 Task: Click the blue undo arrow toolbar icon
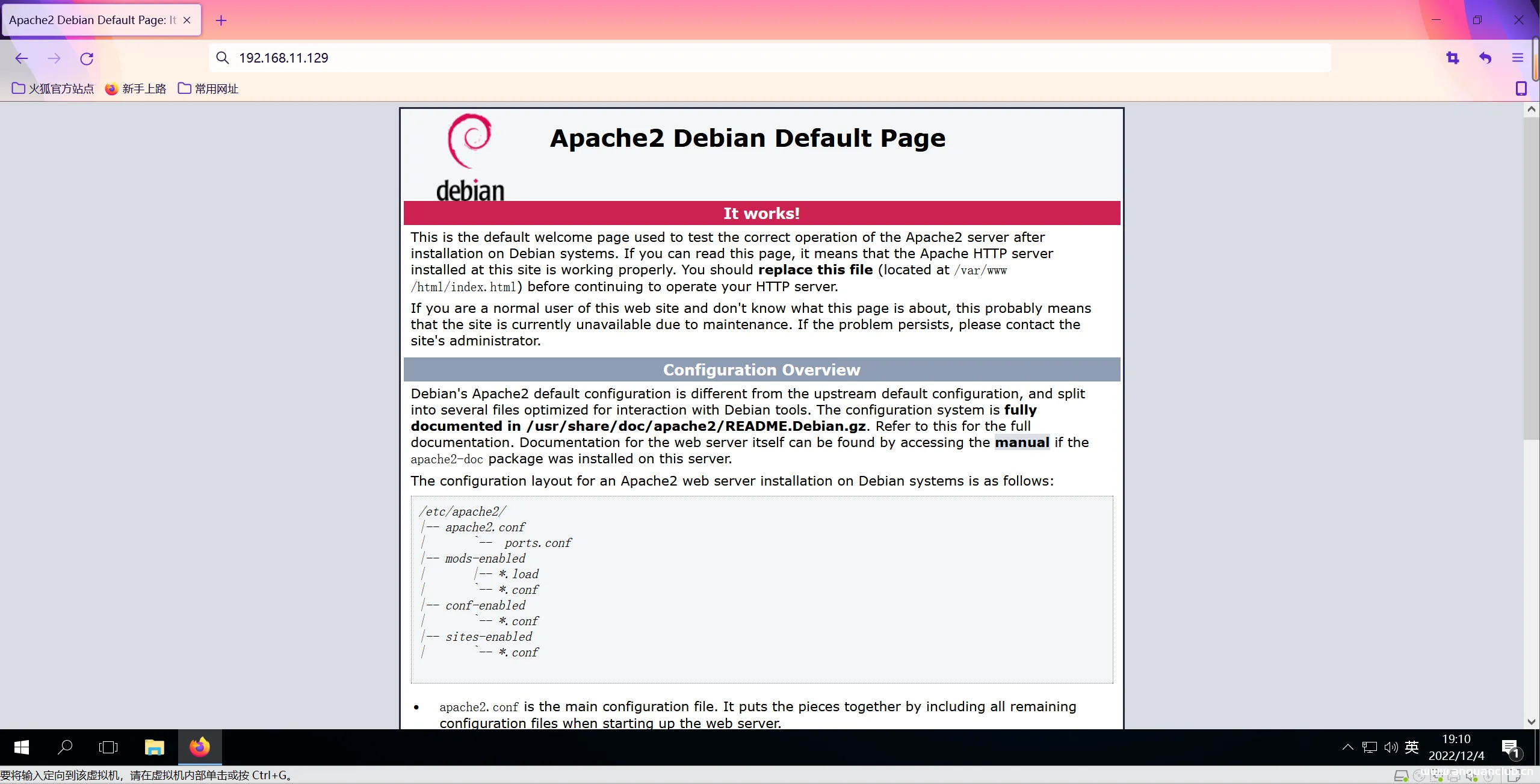[x=1485, y=58]
